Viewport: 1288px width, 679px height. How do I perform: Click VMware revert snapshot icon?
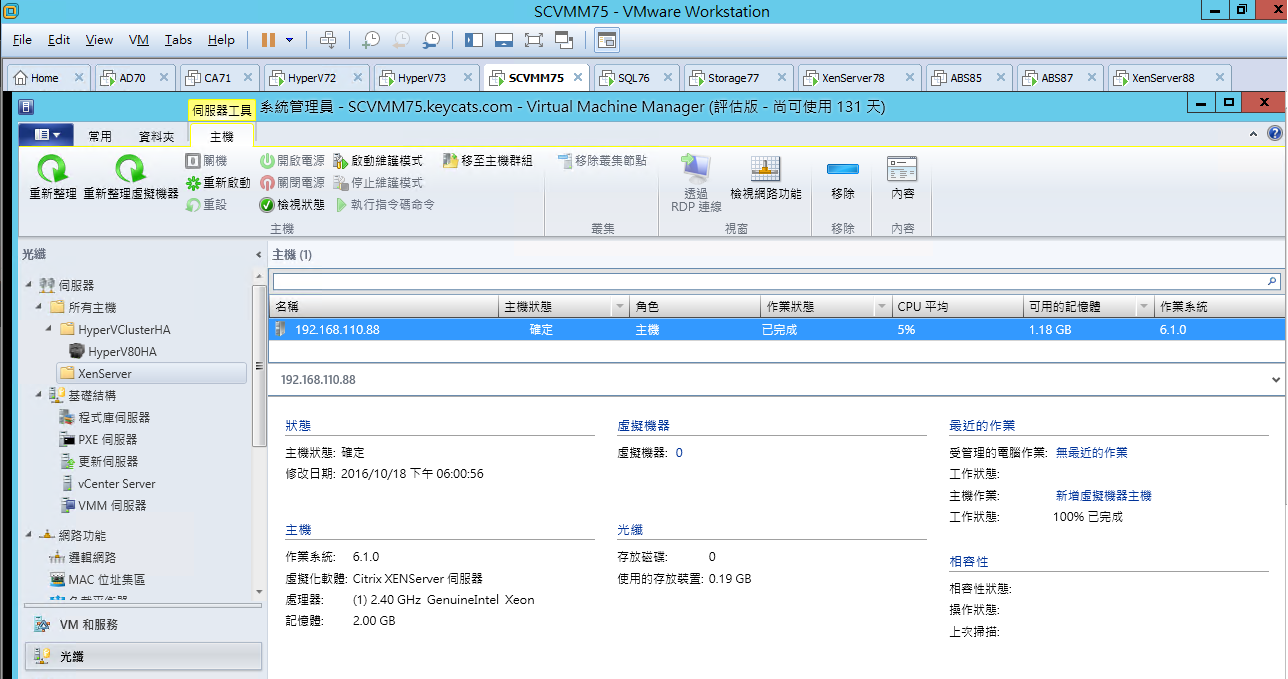coord(401,40)
